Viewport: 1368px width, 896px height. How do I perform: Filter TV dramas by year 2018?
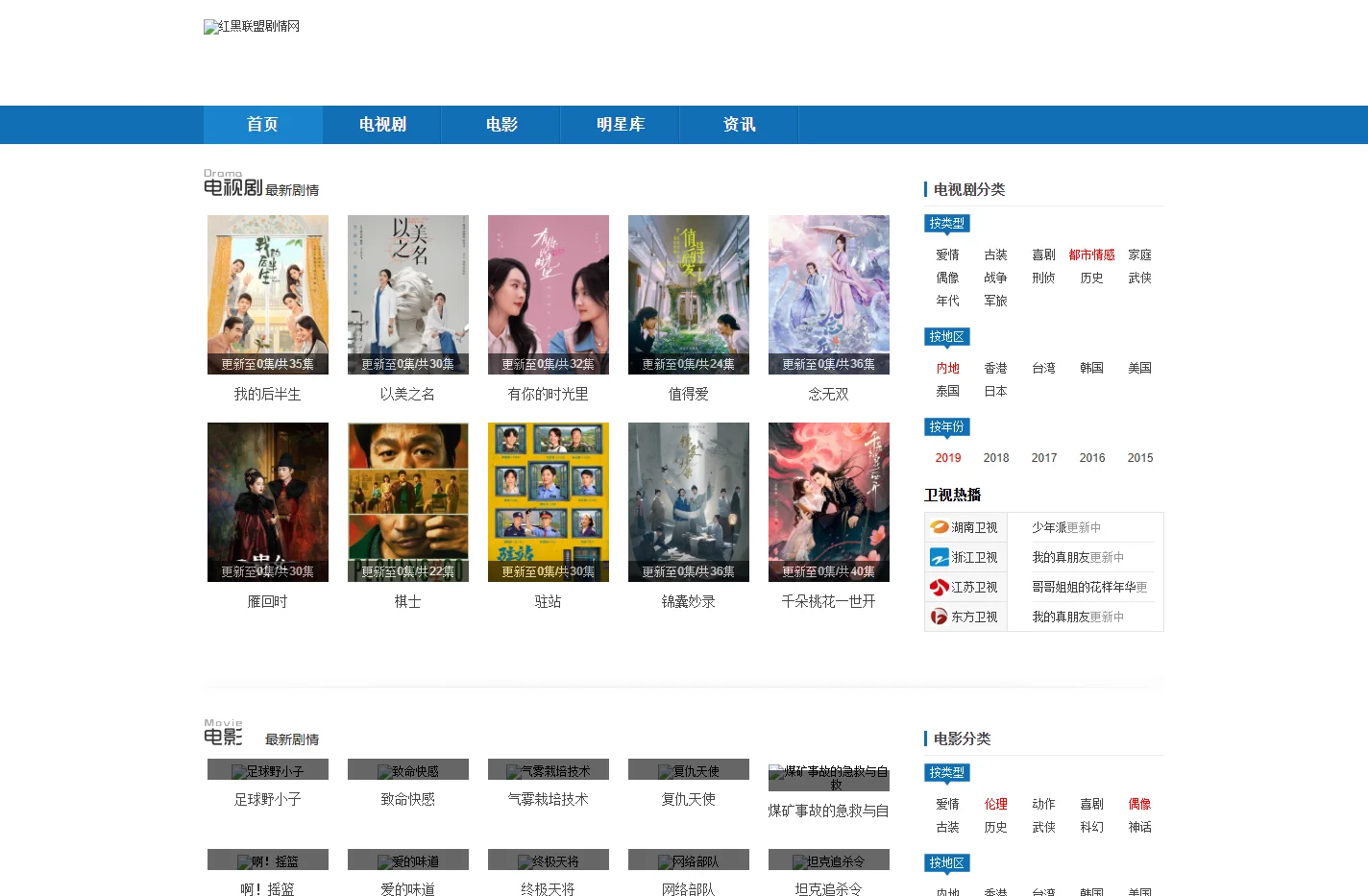996,458
